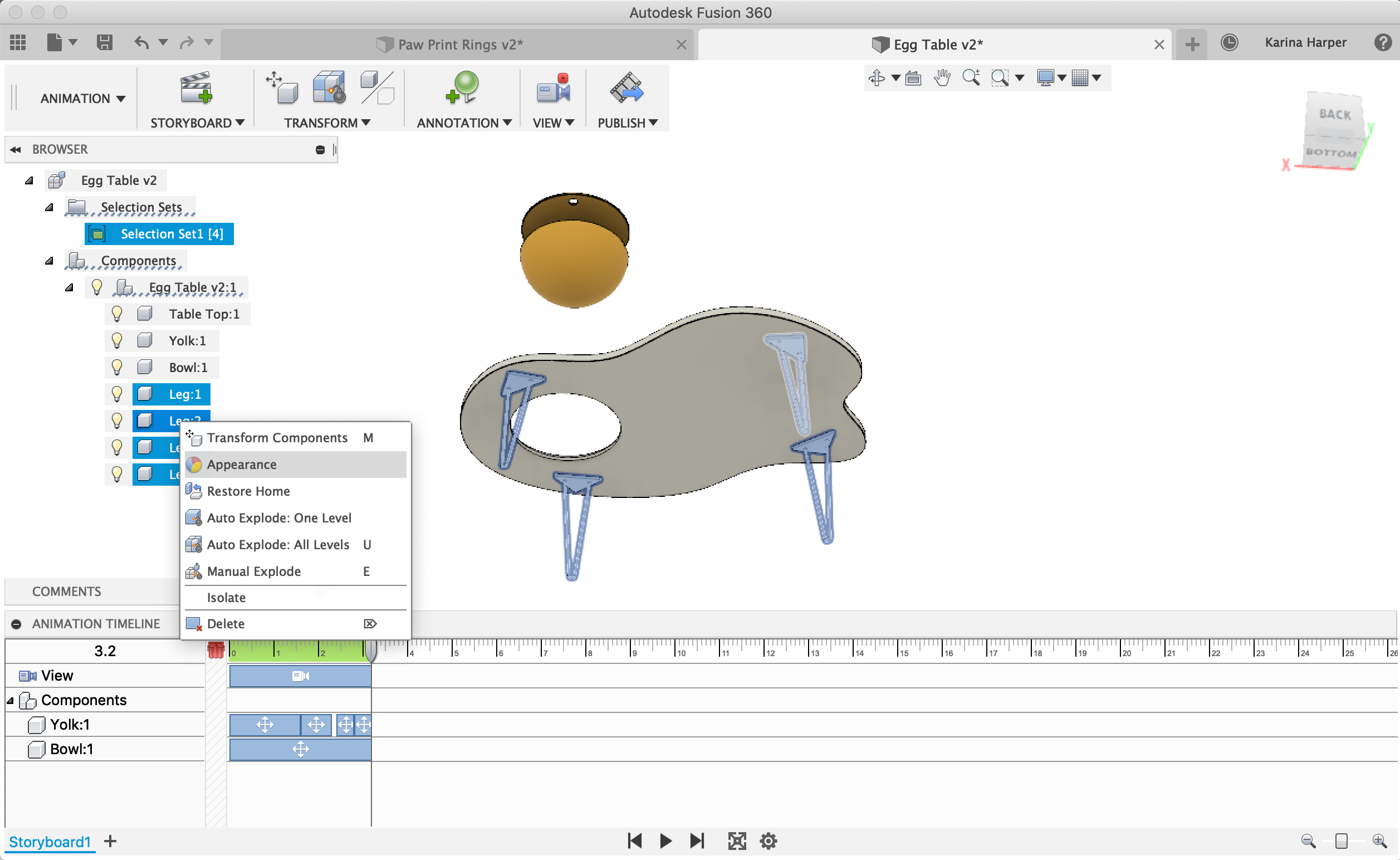Toggle visibility of Yolk:1
This screenshot has width=1400, height=860.
click(x=117, y=340)
